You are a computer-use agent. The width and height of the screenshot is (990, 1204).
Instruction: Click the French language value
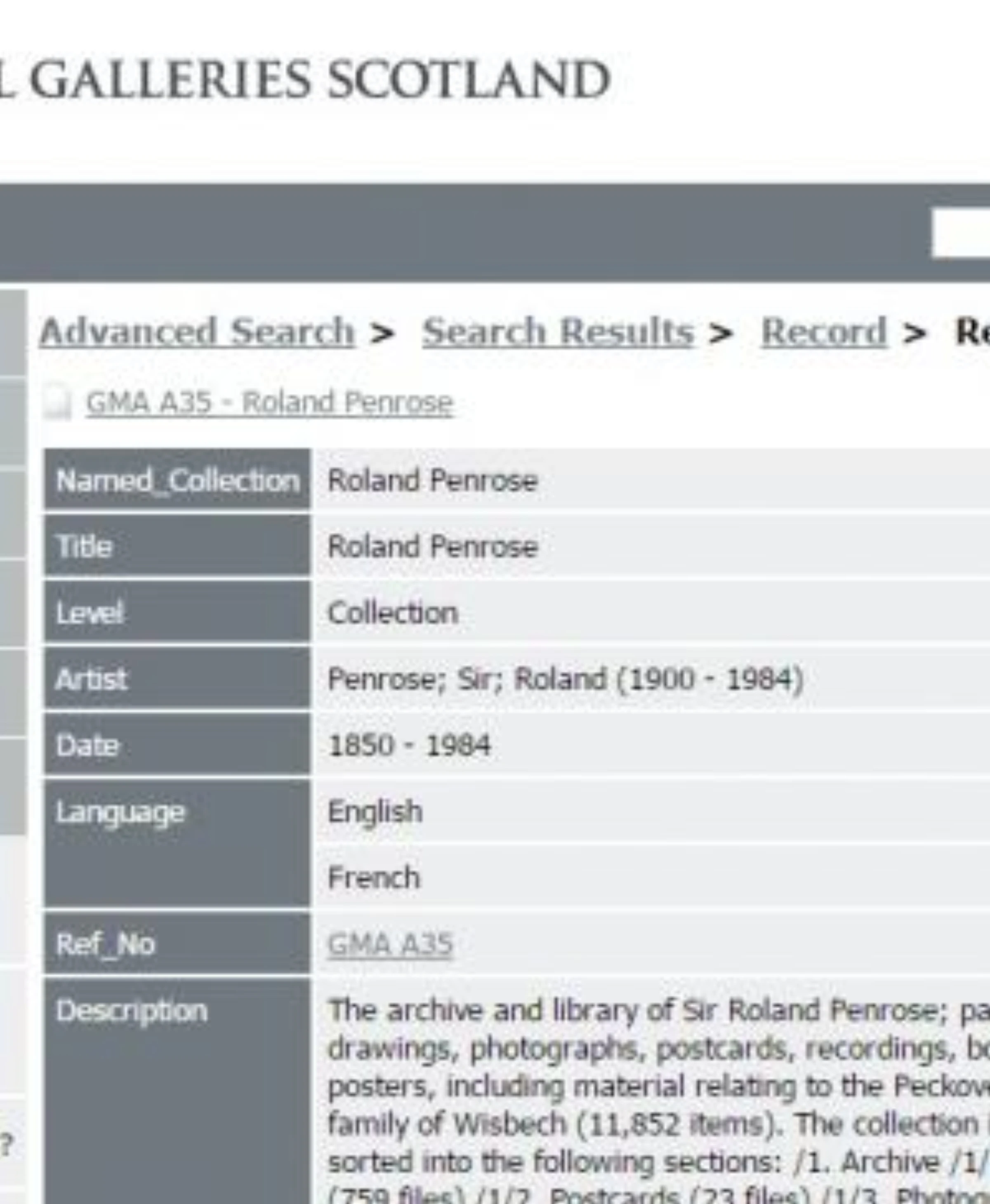click(x=374, y=877)
